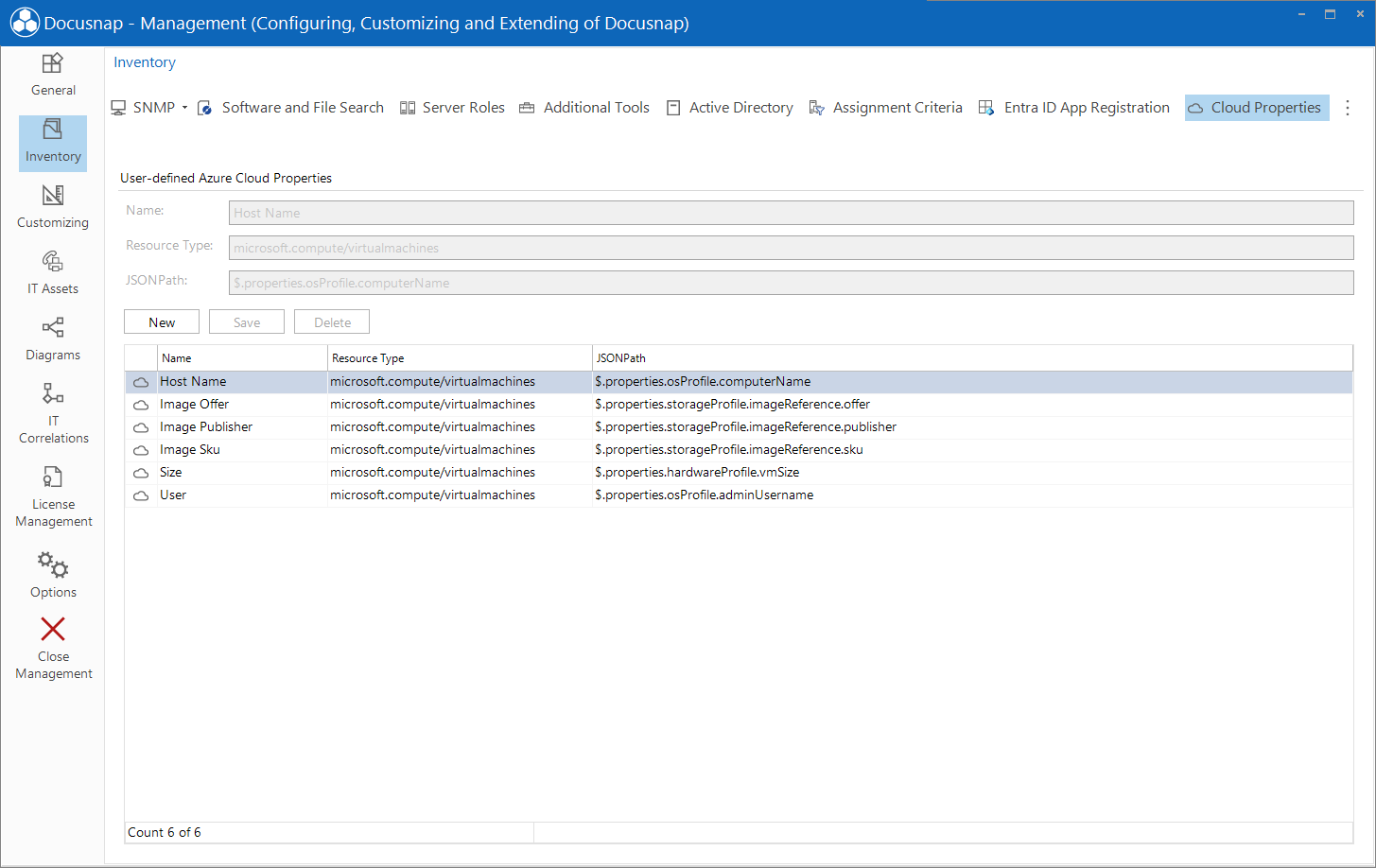The height and width of the screenshot is (868, 1376).
Task: Click the Additional Tools briefcase icon
Action: [x=527, y=108]
